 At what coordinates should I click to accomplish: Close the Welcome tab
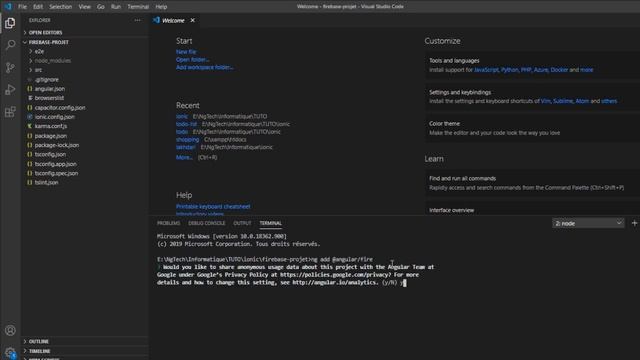193,20
